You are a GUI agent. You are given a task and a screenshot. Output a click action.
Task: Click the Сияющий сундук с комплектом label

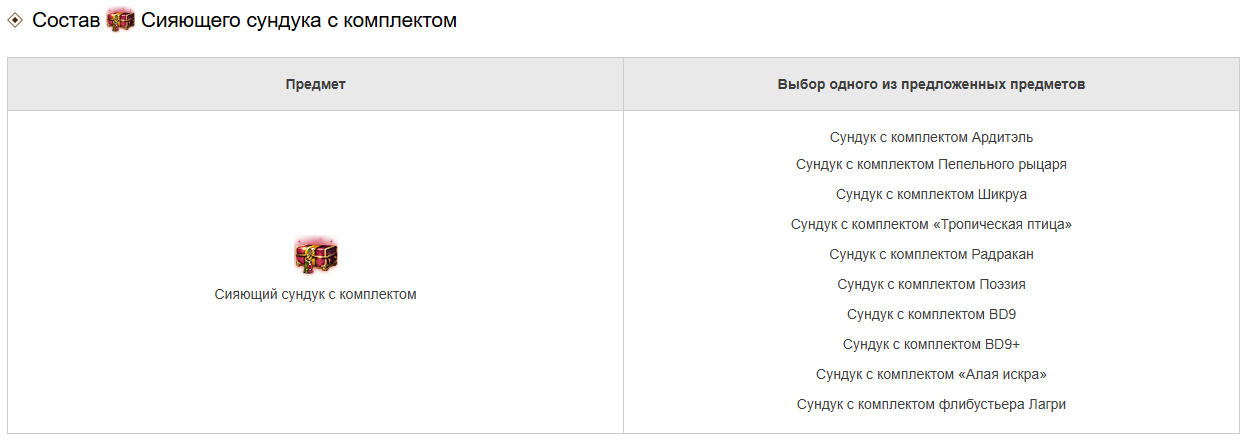[x=315, y=294]
